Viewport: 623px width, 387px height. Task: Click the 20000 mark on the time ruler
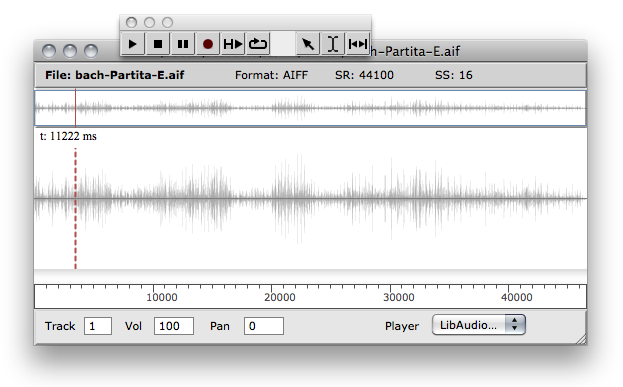tap(280, 297)
